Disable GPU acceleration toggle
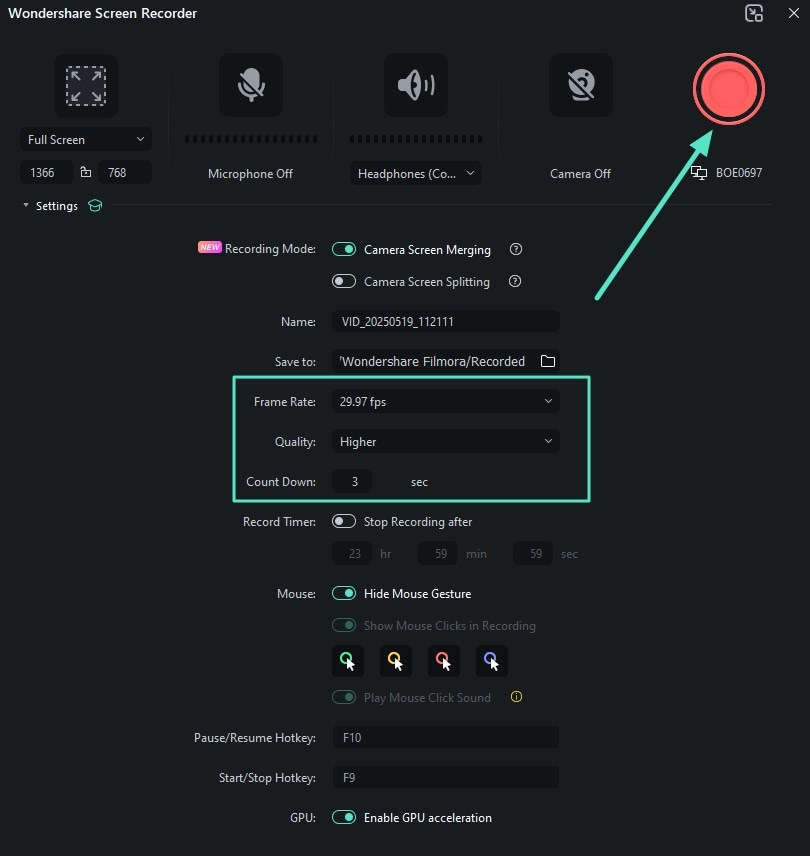Viewport: 810px width, 856px height. point(344,817)
